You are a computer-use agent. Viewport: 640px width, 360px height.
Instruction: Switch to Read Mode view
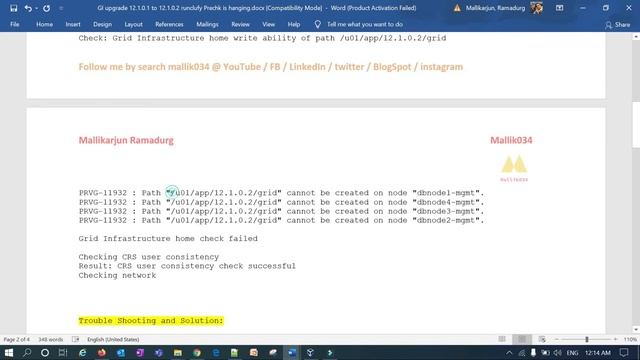[x=502, y=339]
